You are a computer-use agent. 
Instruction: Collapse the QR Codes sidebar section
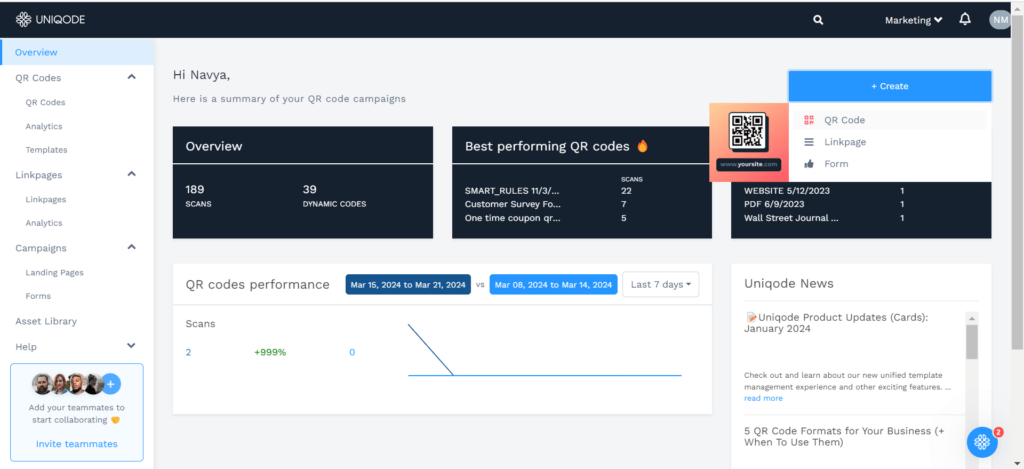[131, 77]
